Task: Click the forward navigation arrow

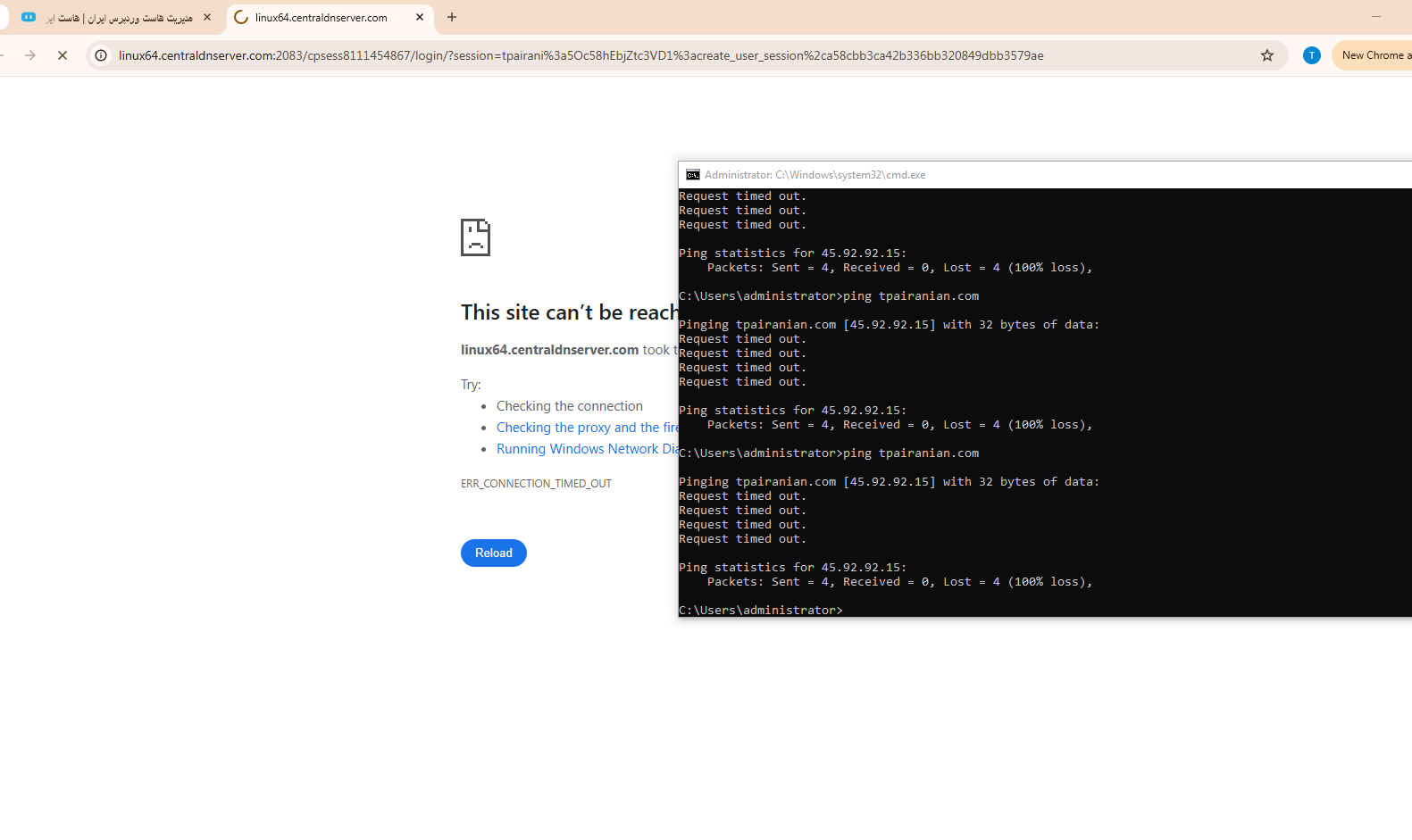Action: 30,55
